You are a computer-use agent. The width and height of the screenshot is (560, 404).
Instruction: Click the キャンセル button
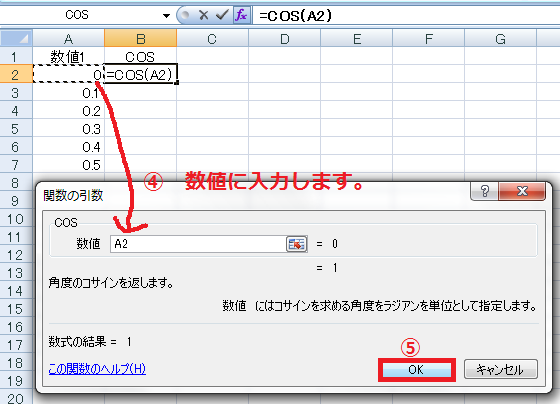[x=500, y=369]
